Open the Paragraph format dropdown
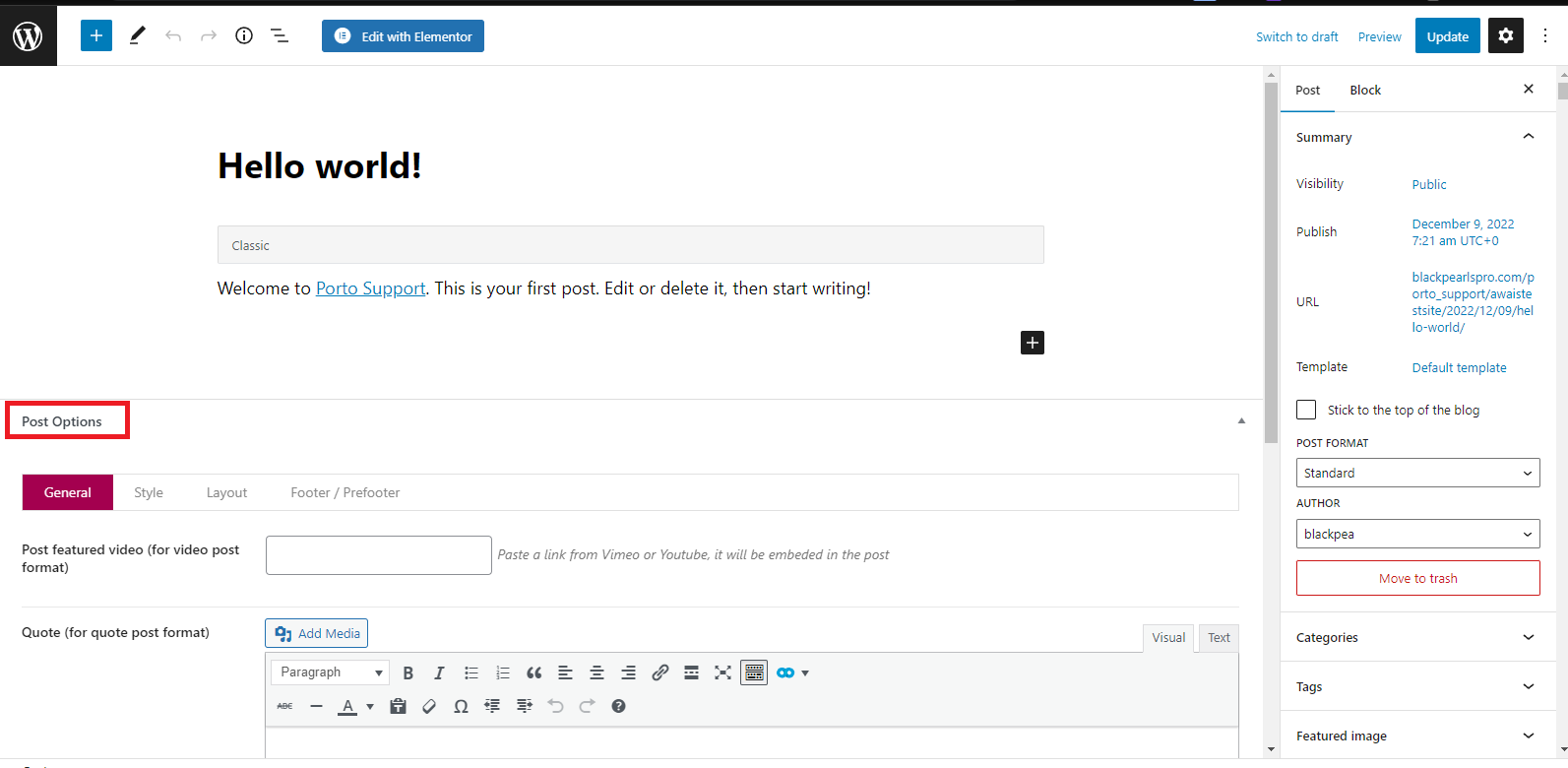 point(331,672)
